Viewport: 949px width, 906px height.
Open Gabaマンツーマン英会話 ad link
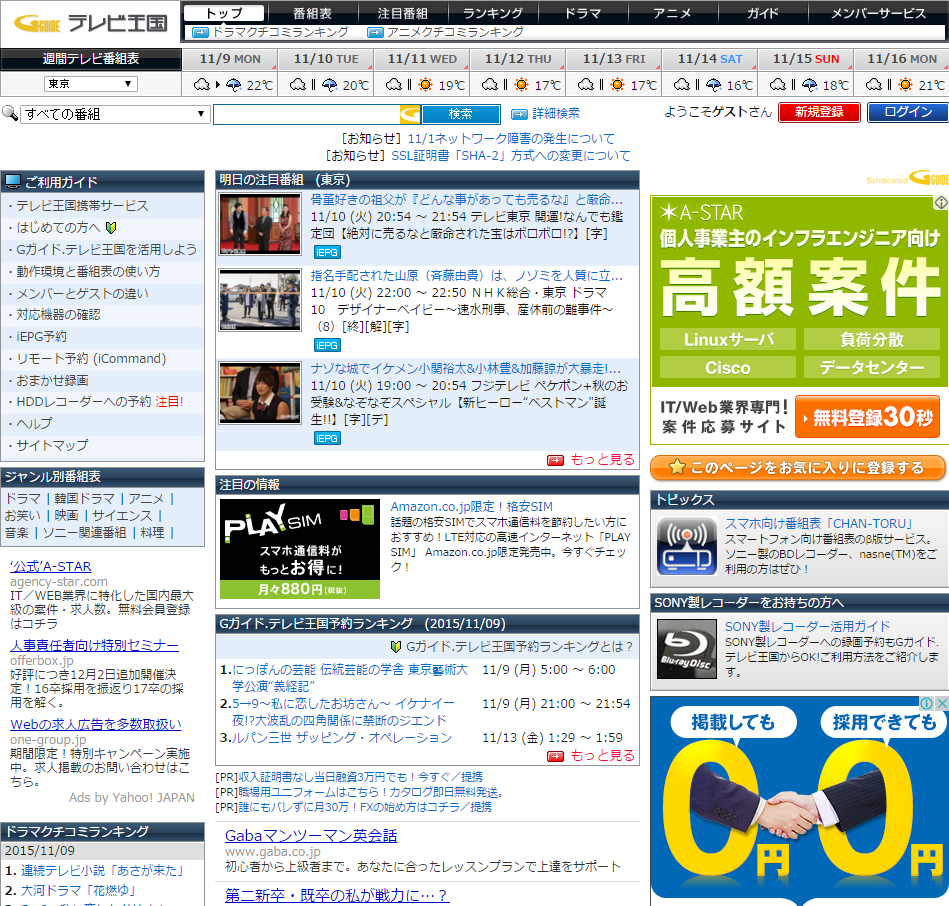(x=311, y=836)
